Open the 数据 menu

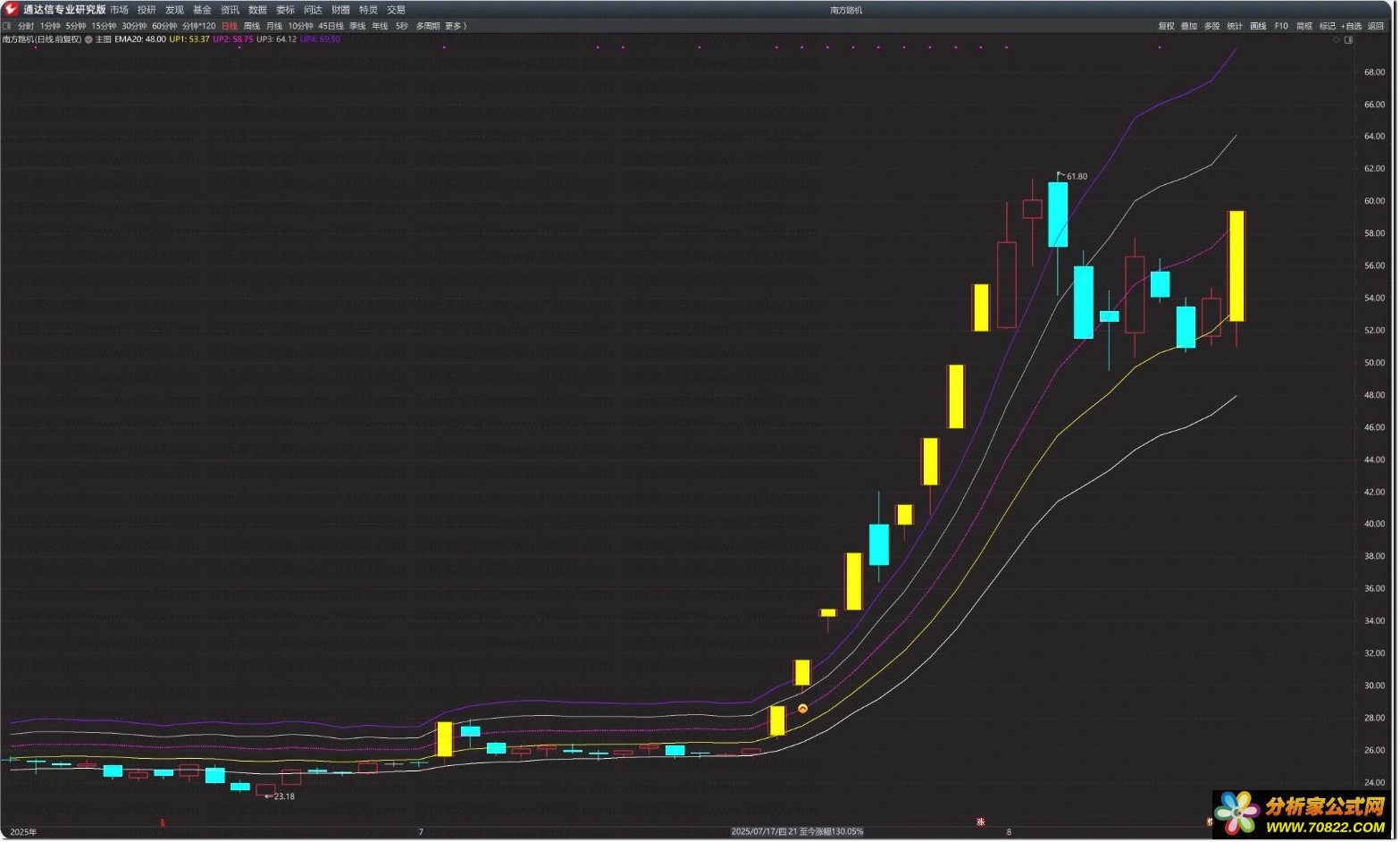(x=257, y=10)
